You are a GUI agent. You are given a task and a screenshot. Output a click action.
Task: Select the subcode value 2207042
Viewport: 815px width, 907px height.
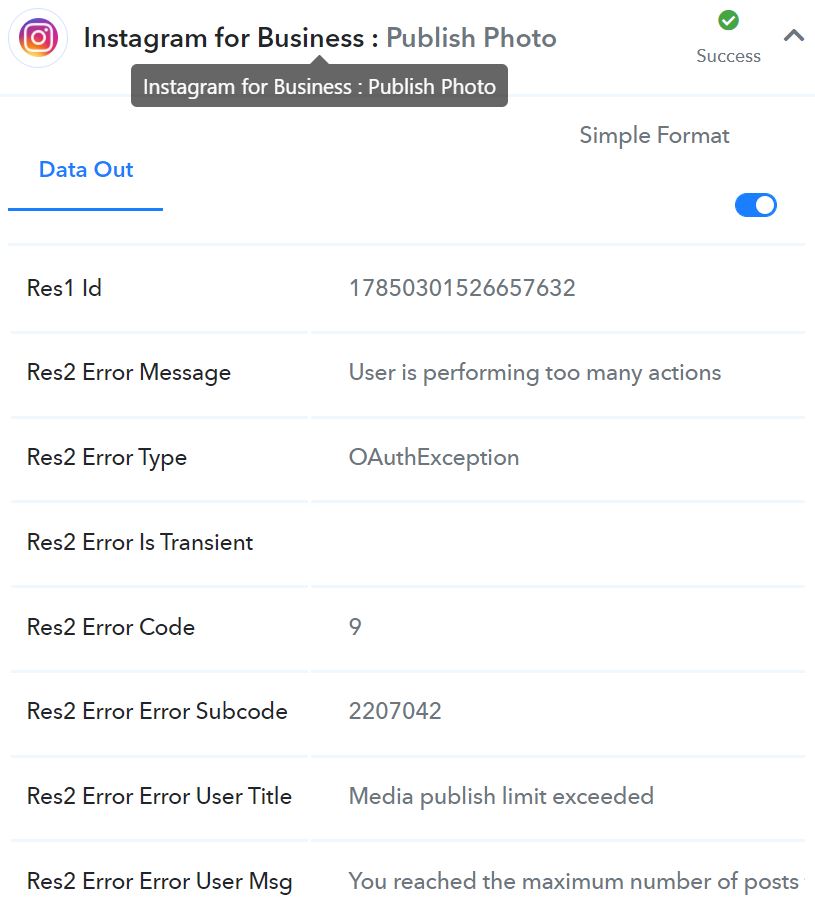pos(395,711)
